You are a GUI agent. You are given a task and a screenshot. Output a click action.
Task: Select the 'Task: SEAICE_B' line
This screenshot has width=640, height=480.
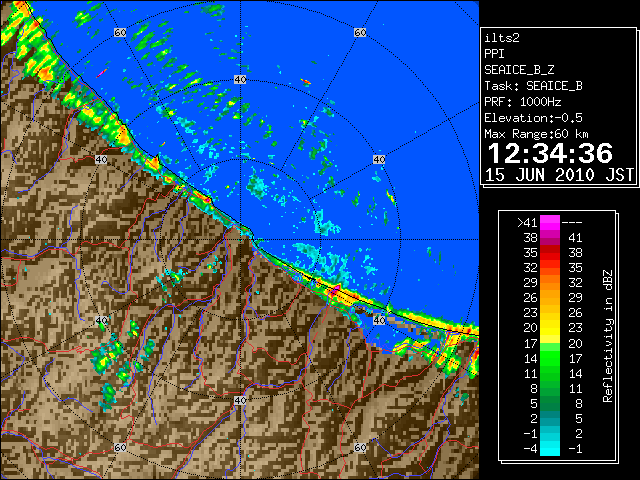(533, 86)
